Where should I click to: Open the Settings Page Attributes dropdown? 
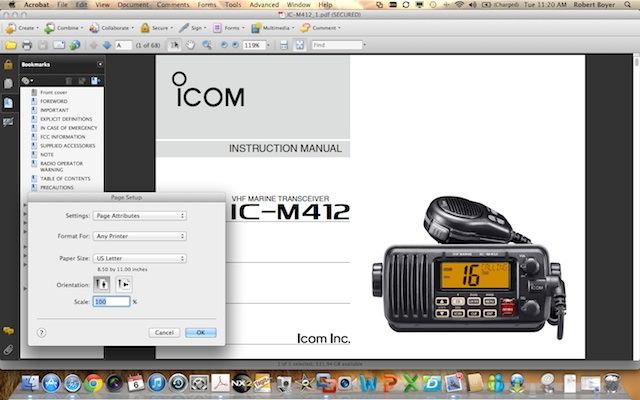pos(140,216)
